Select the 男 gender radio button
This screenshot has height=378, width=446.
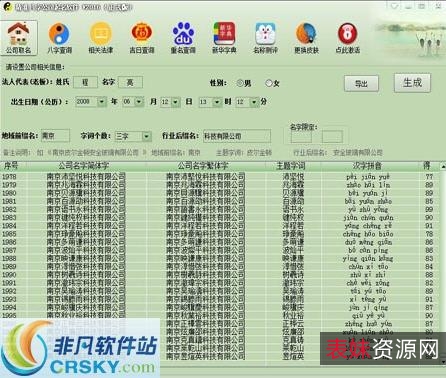coord(240,83)
